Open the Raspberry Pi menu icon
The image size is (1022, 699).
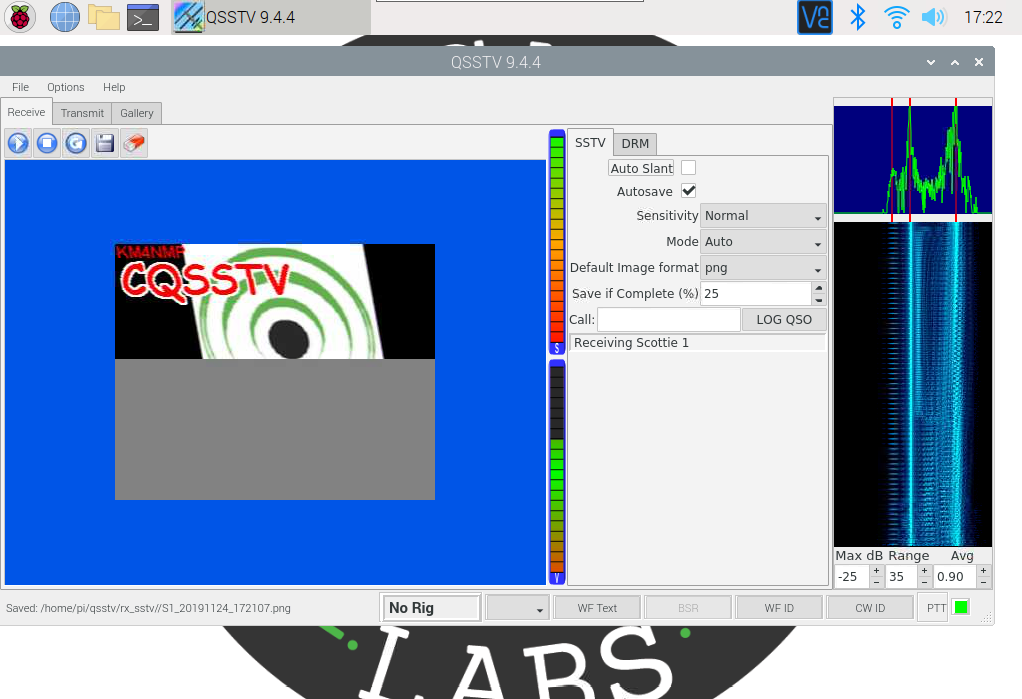(x=20, y=17)
